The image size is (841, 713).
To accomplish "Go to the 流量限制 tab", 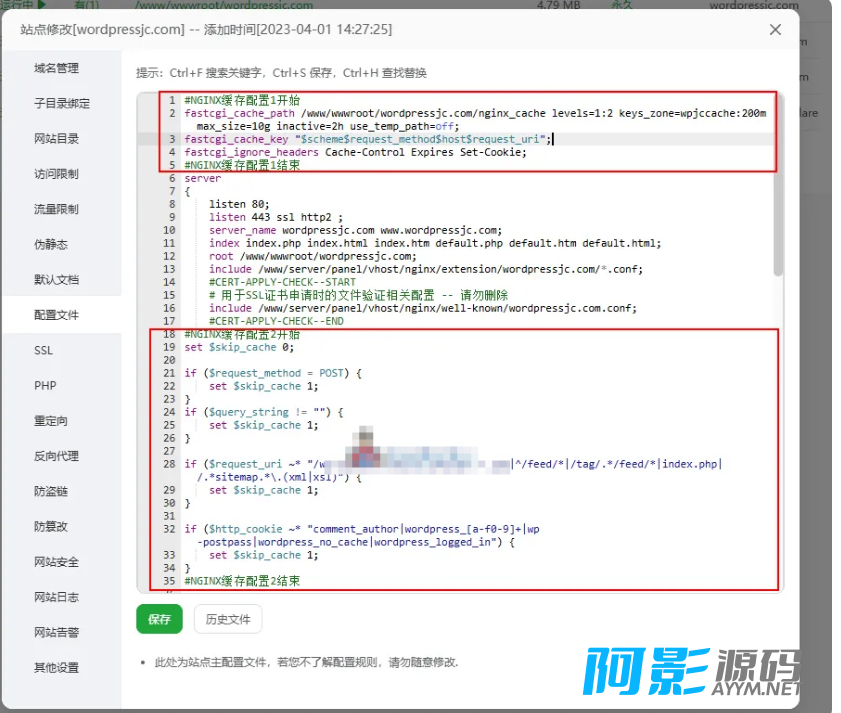I will 56,209.
